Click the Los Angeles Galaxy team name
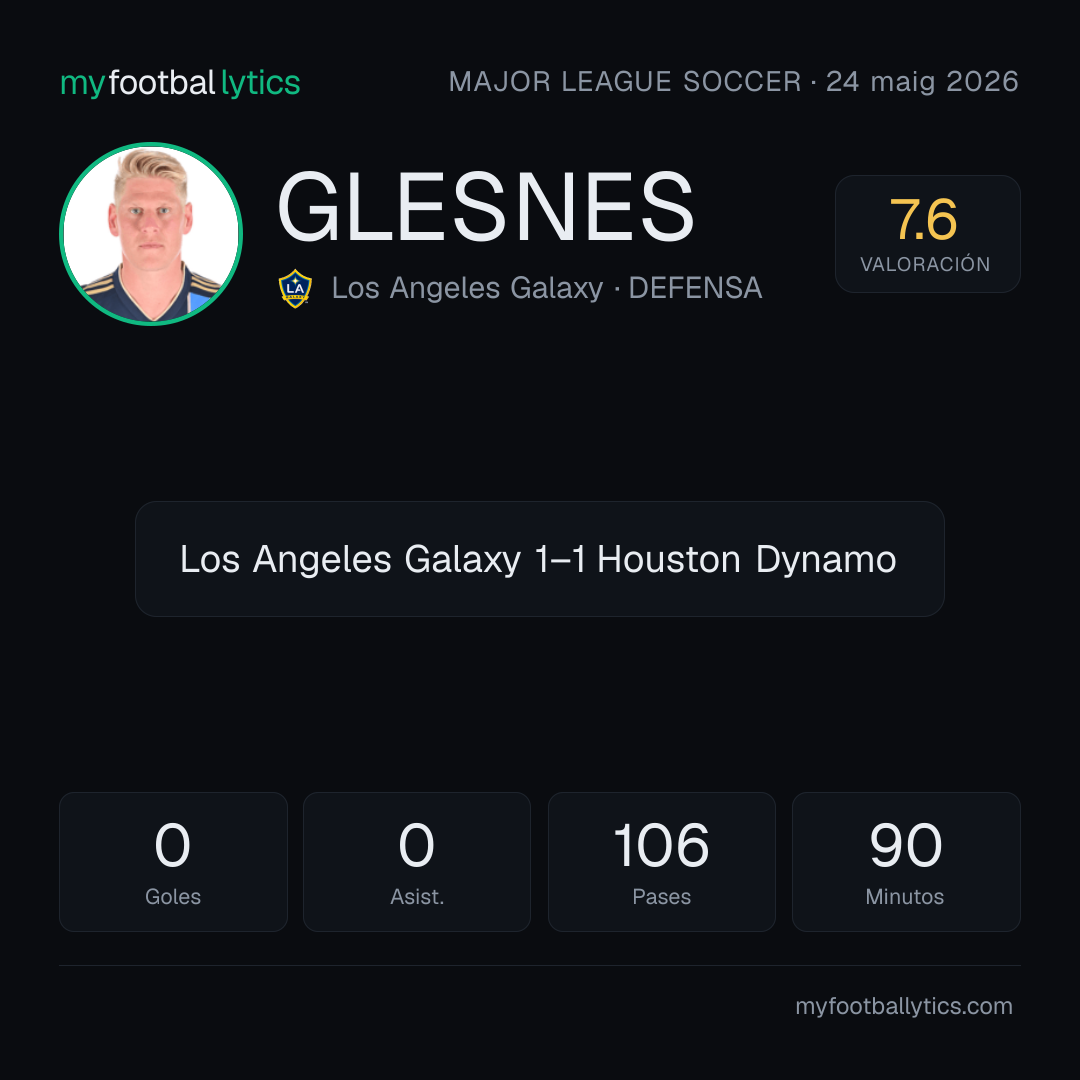 point(468,288)
